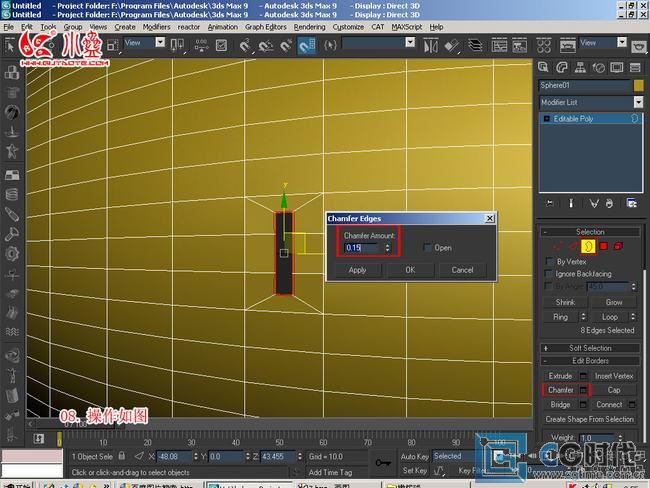The image size is (650, 488).
Task: Open Connect settings box button
Action: point(632,404)
